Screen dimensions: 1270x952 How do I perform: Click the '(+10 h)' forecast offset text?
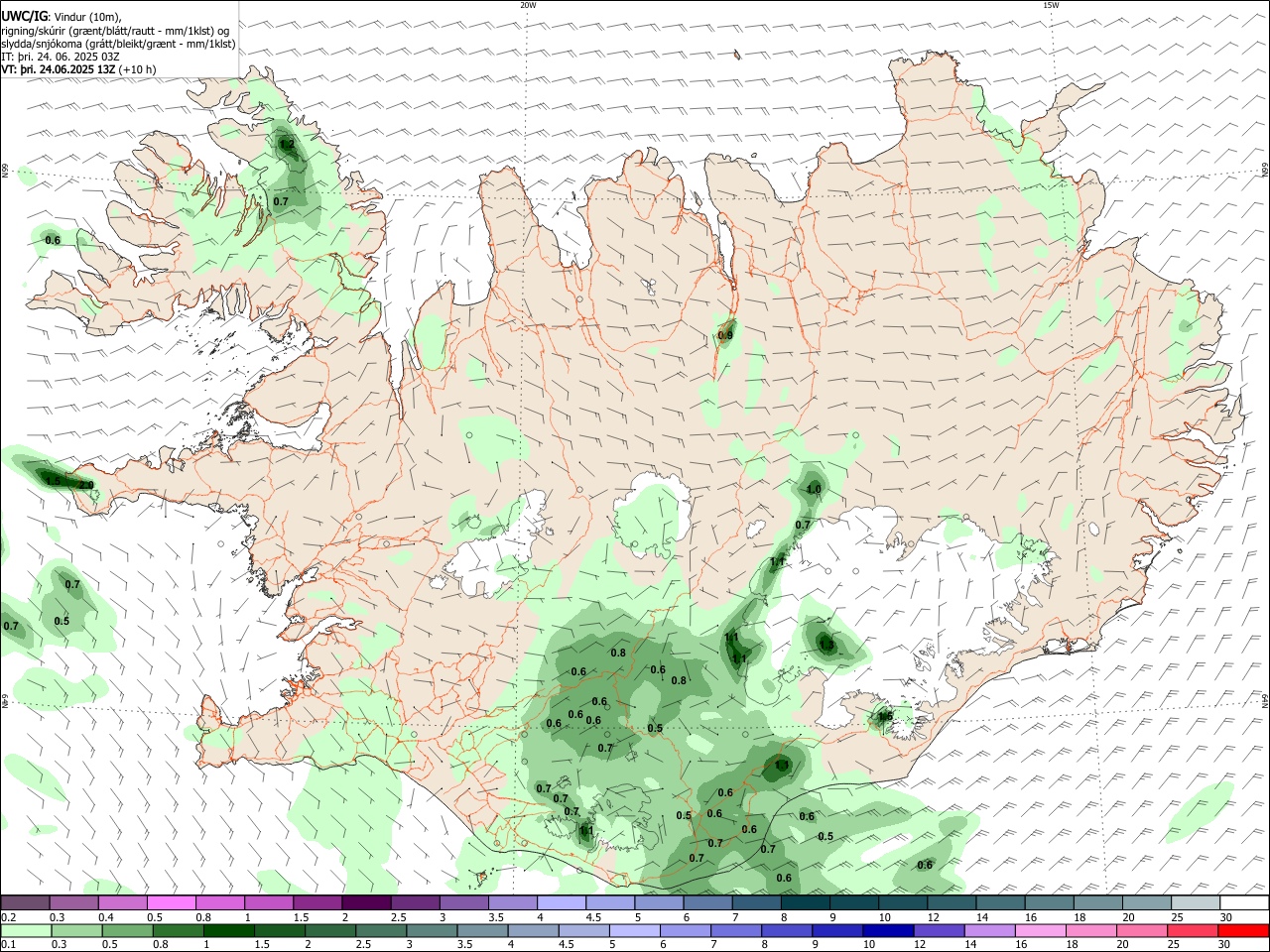[x=137, y=69]
